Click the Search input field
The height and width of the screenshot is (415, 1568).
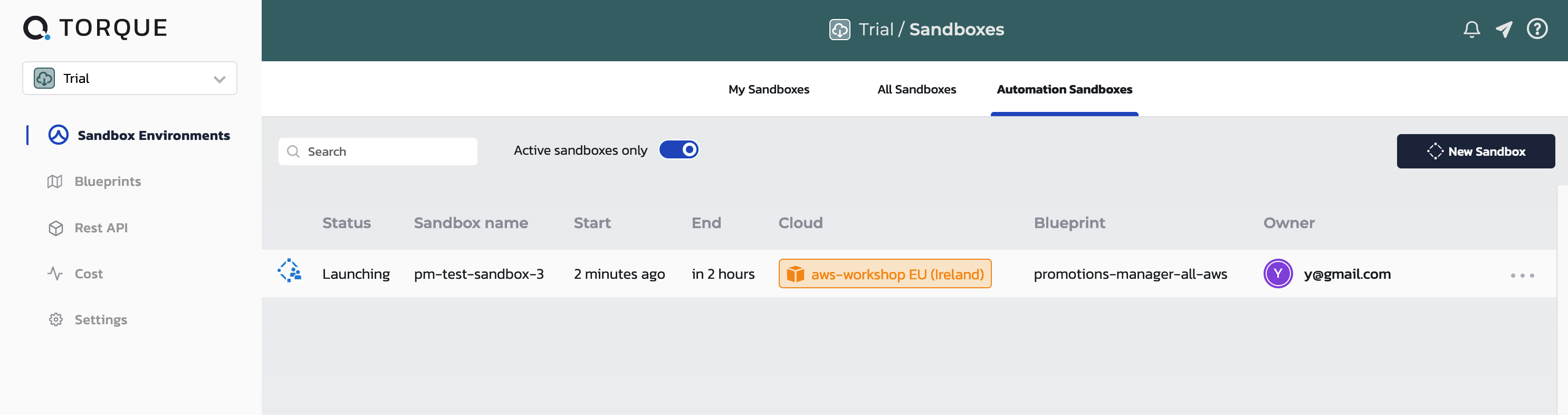[x=377, y=151]
